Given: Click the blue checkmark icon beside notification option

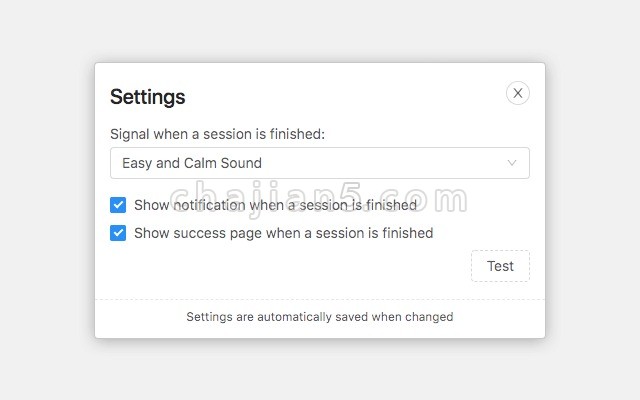Looking at the screenshot, I should tap(118, 205).
